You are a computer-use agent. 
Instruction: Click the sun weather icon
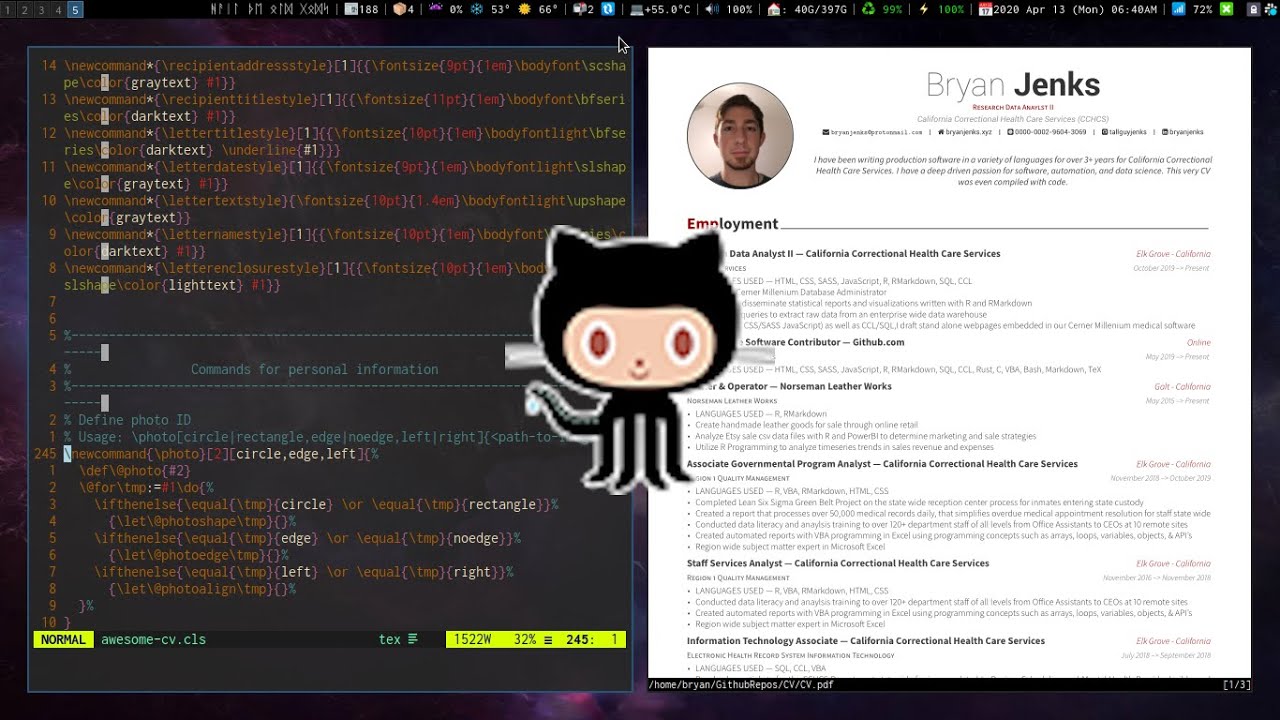[x=524, y=9]
